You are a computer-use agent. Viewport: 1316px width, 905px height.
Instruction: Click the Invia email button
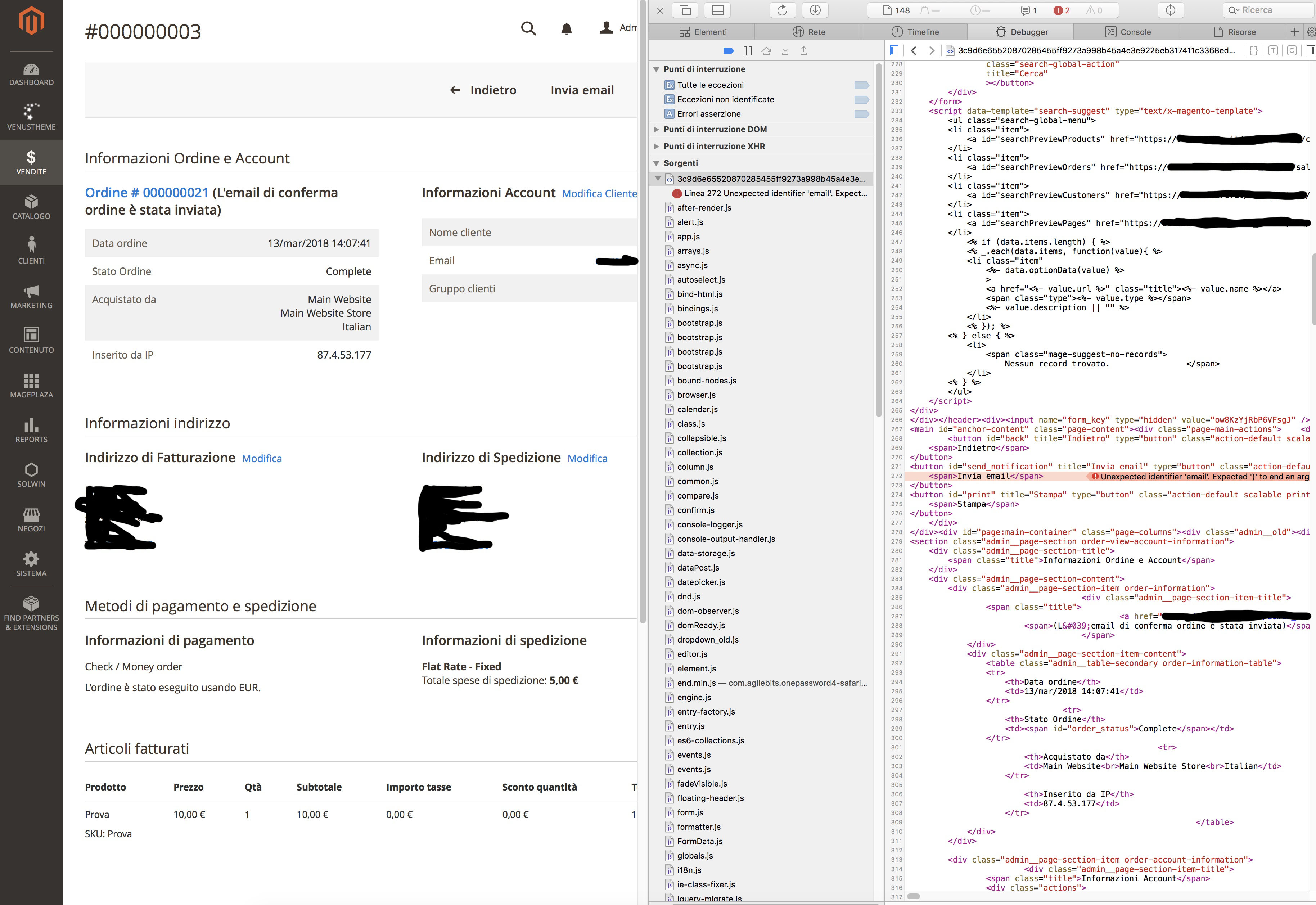(x=582, y=90)
